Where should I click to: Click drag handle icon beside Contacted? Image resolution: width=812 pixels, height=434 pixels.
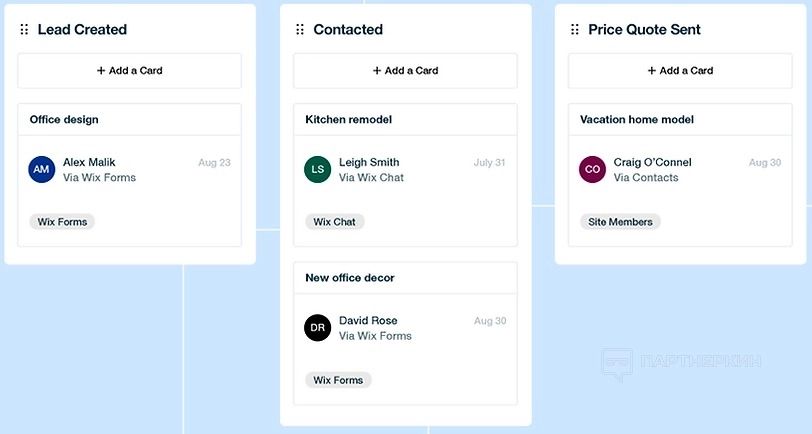(x=300, y=30)
